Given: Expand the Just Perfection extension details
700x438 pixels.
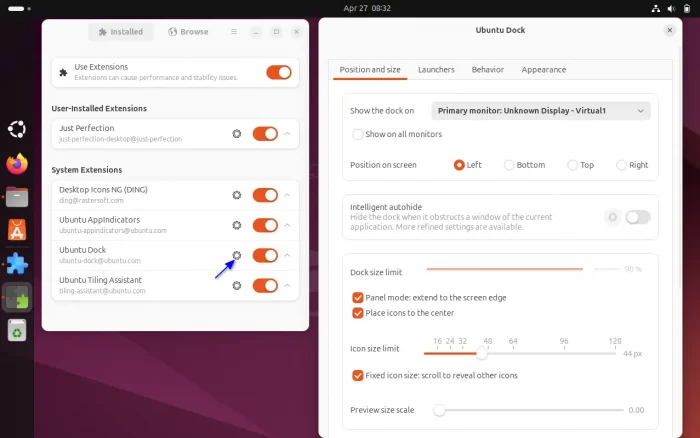Looking at the screenshot, I should tap(288, 134).
